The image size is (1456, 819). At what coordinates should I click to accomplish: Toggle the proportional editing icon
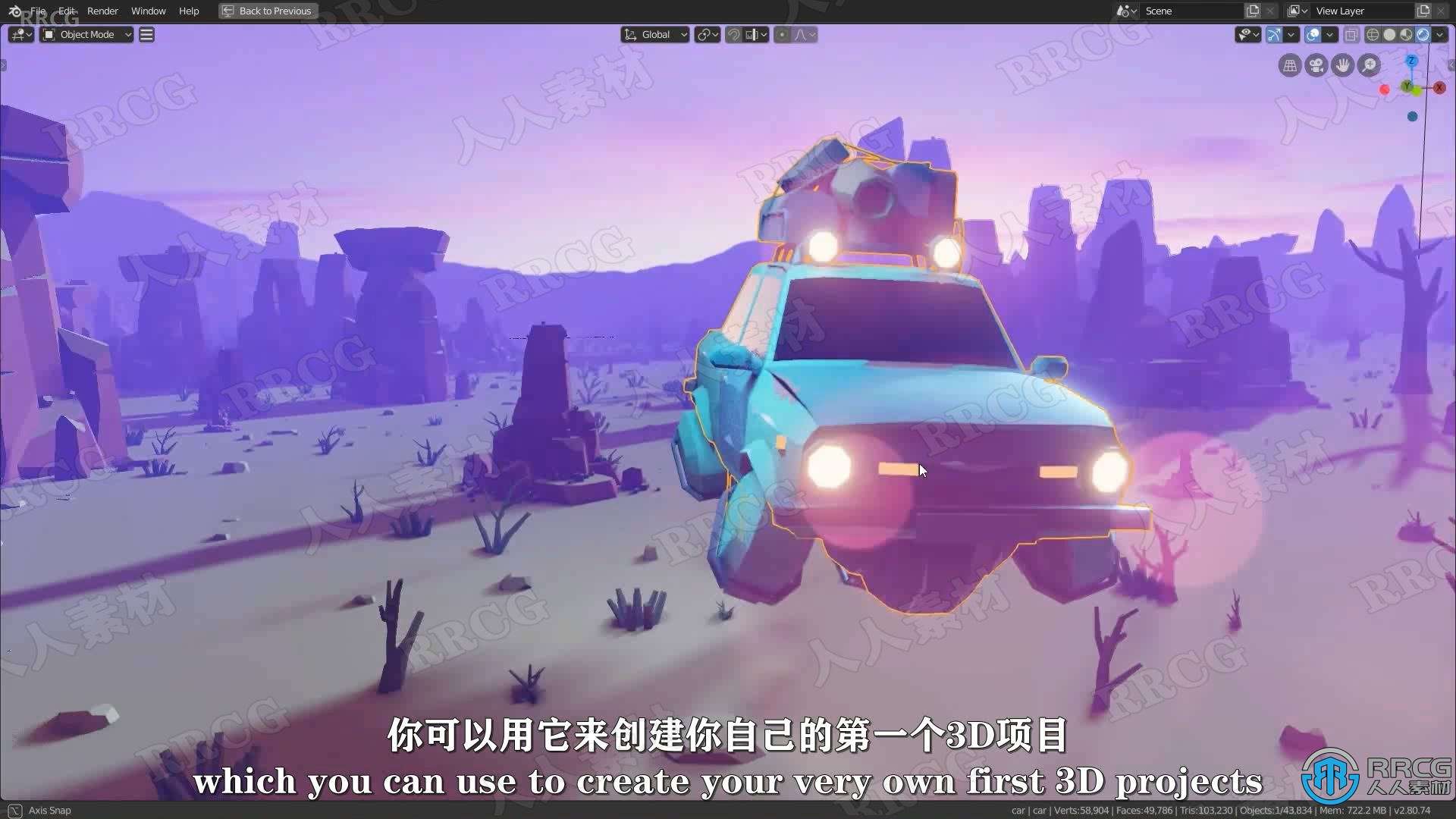[783, 35]
